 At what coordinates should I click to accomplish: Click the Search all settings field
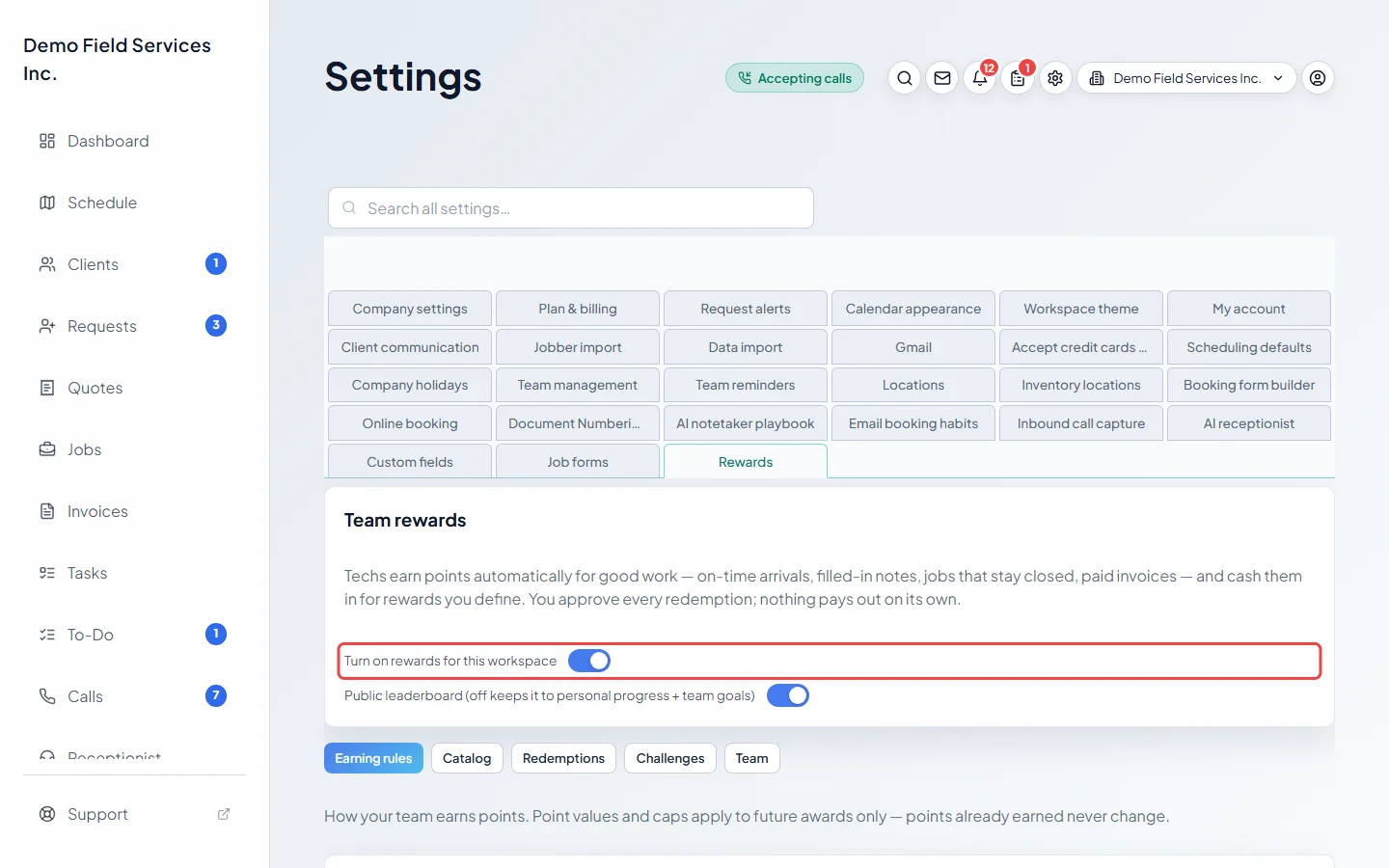571,208
